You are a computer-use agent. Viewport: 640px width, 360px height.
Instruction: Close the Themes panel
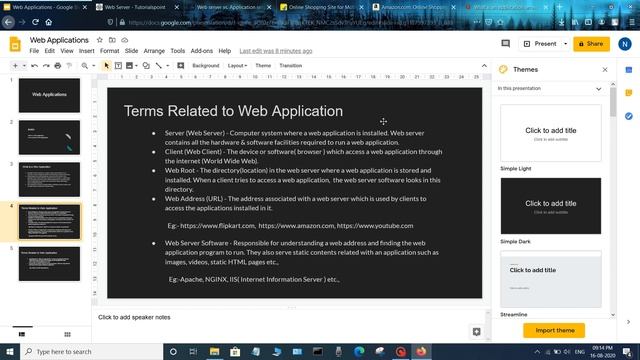605,70
